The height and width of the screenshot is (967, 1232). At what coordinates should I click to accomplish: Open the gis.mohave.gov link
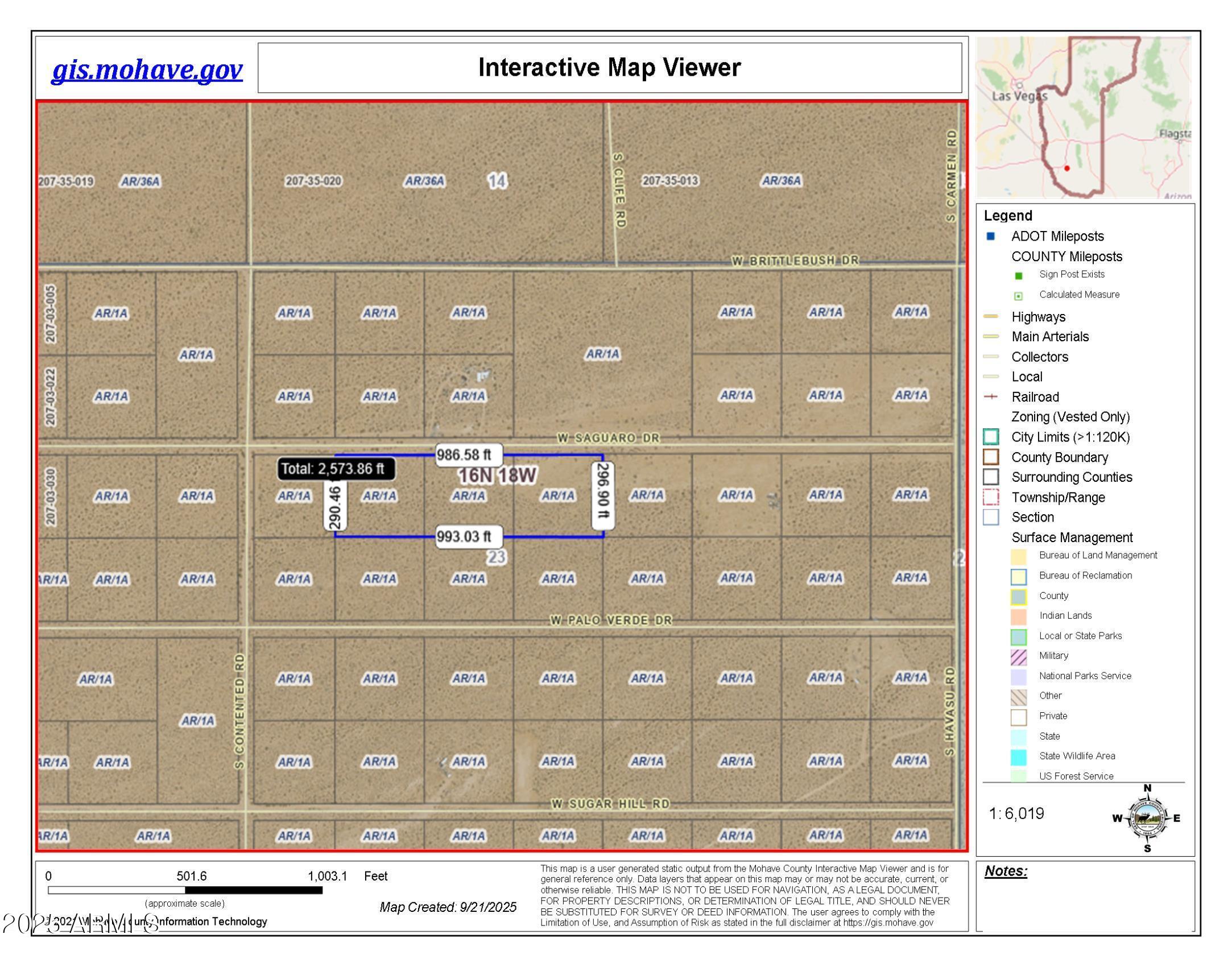pyautogui.click(x=147, y=70)
